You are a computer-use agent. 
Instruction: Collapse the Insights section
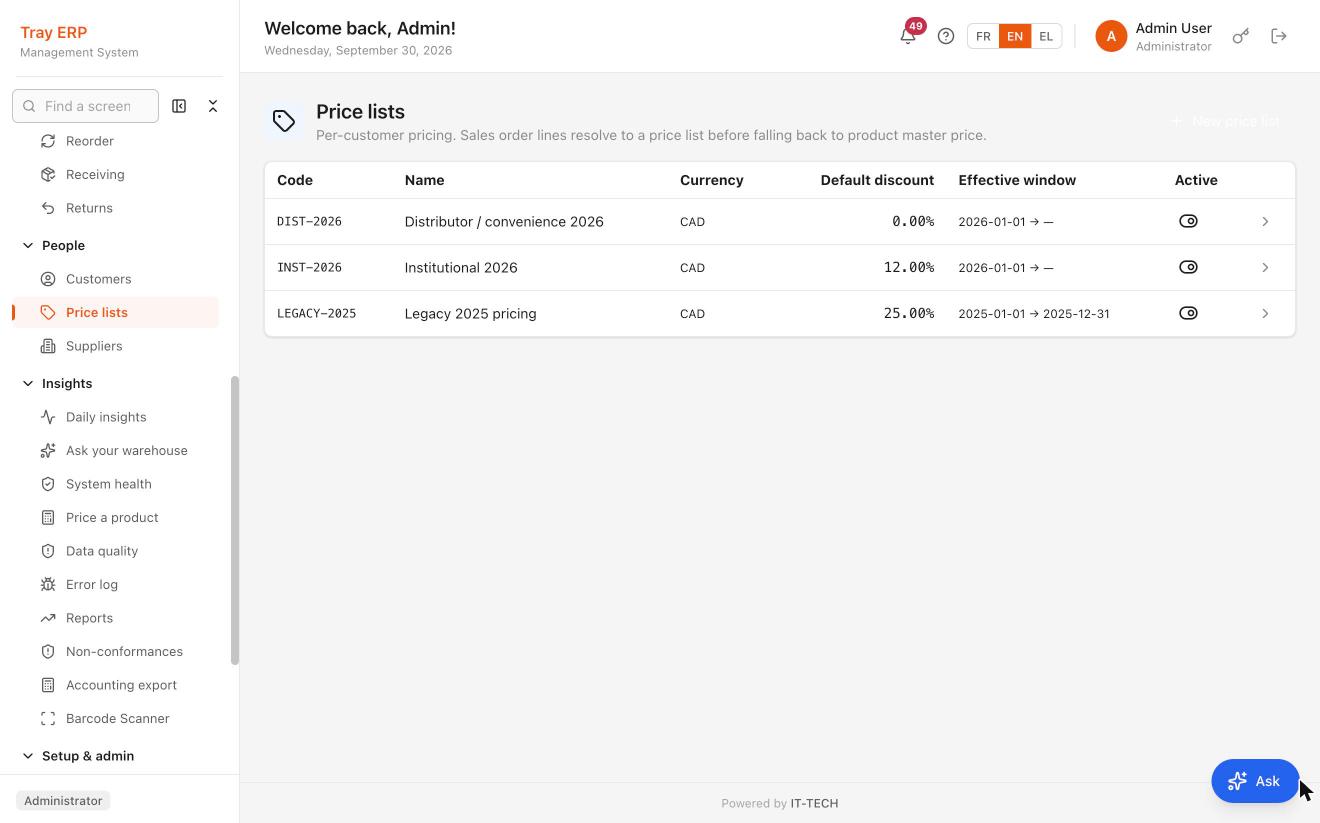click(x=28, y=383)
